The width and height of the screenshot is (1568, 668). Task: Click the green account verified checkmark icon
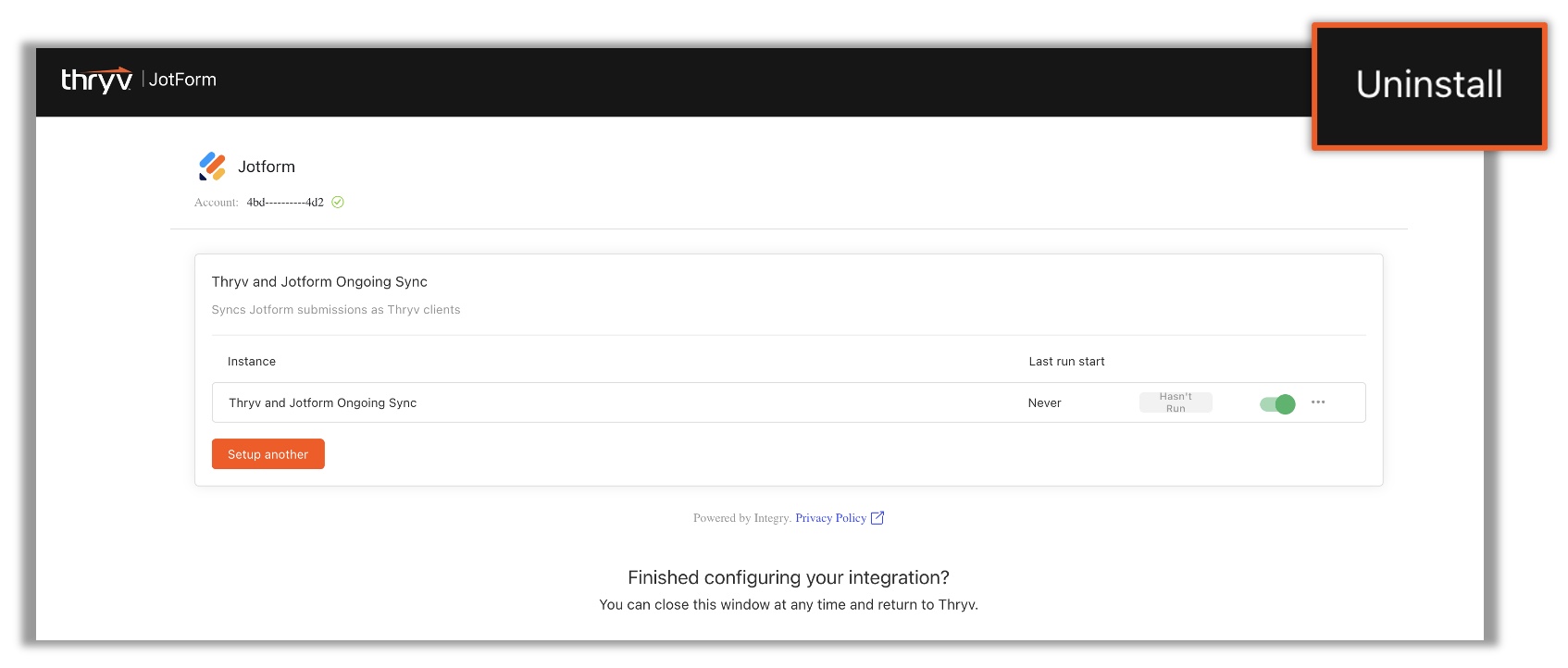(338, 203)
